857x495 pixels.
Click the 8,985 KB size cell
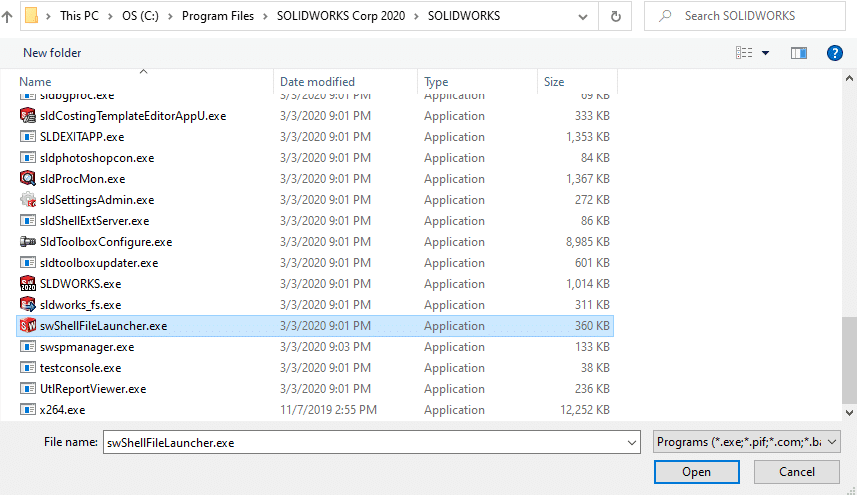[588, 241]
